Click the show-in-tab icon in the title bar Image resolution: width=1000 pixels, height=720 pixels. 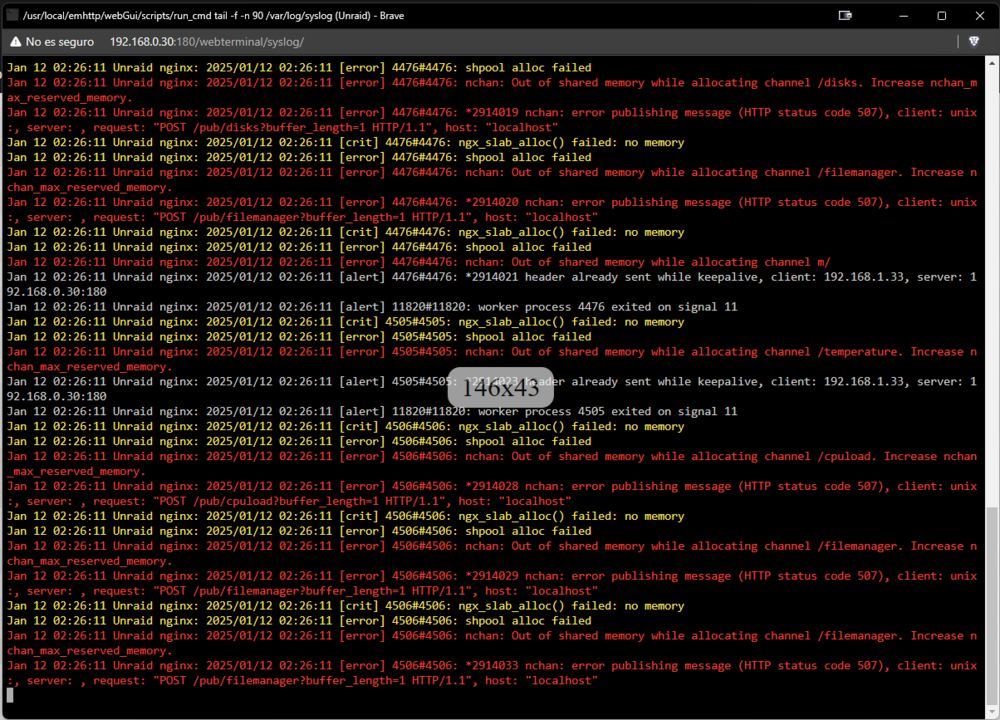[845, 15]
